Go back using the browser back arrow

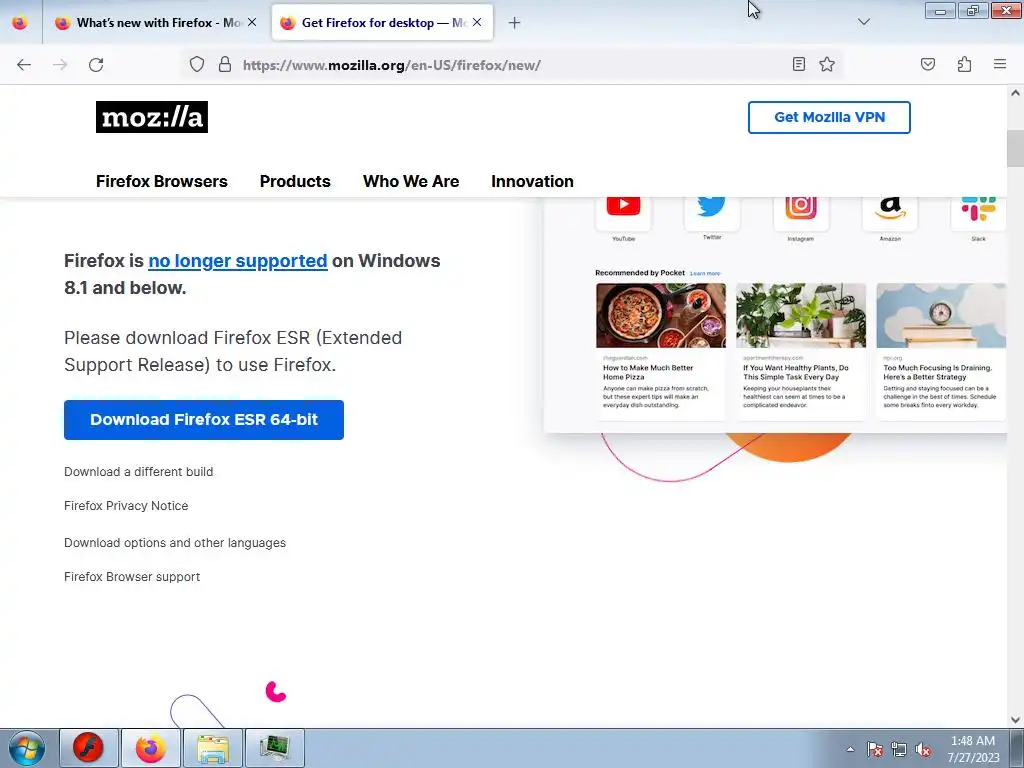pyautogui.click(x=24, y=65)
